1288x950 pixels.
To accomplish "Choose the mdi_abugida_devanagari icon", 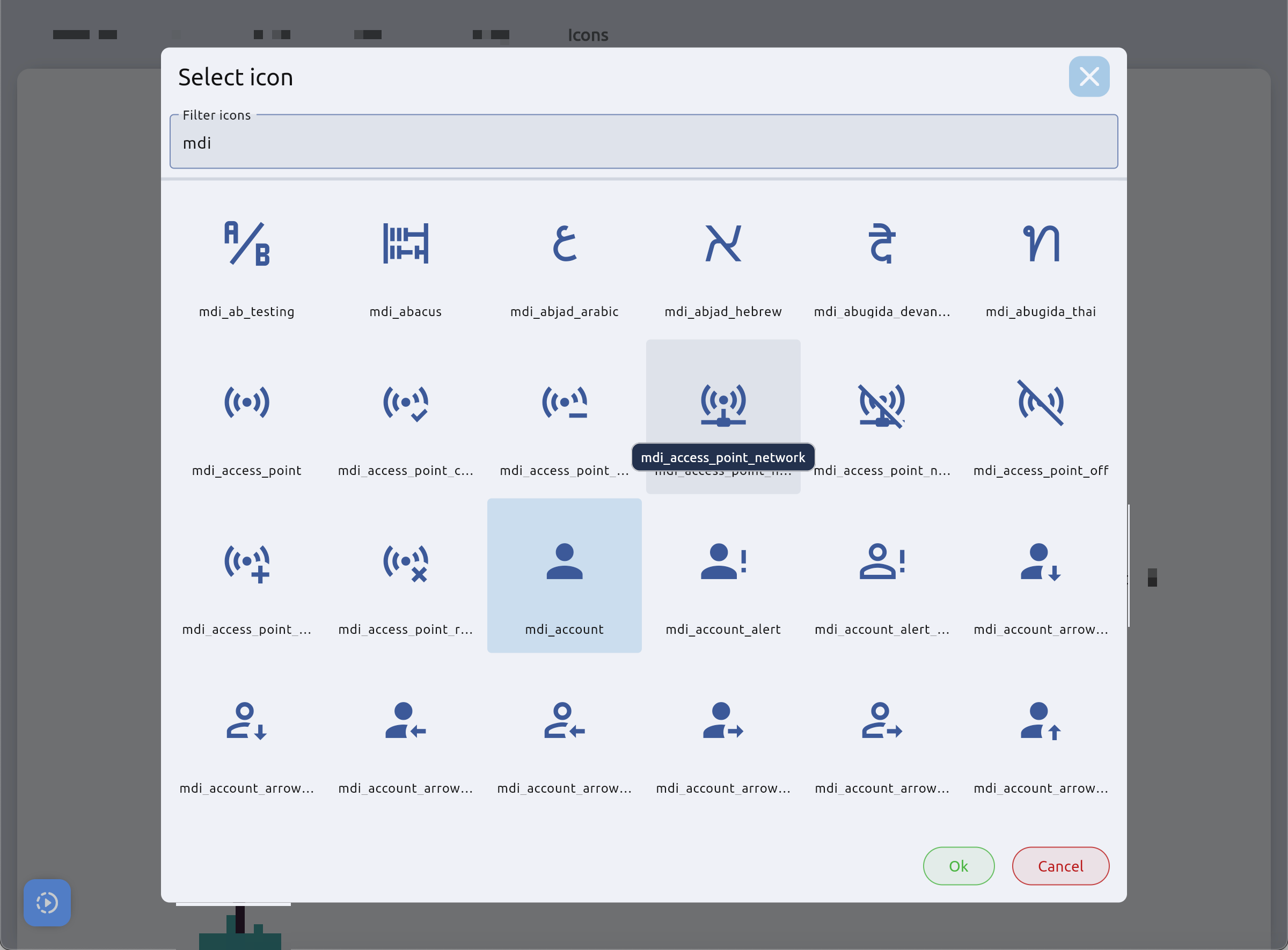I will pos(882,258).
